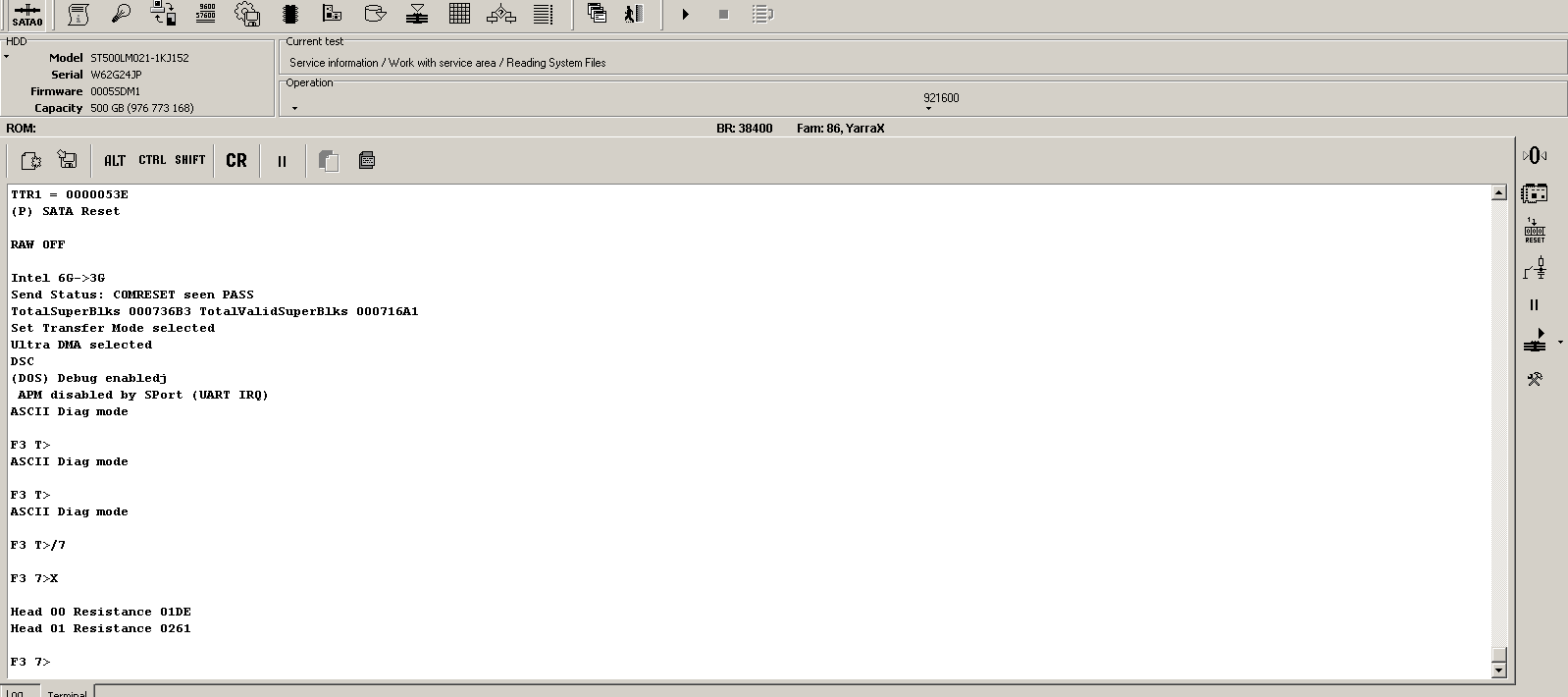
Task: Open the hammer and wrench tools icon
Action: point(1535,379)
